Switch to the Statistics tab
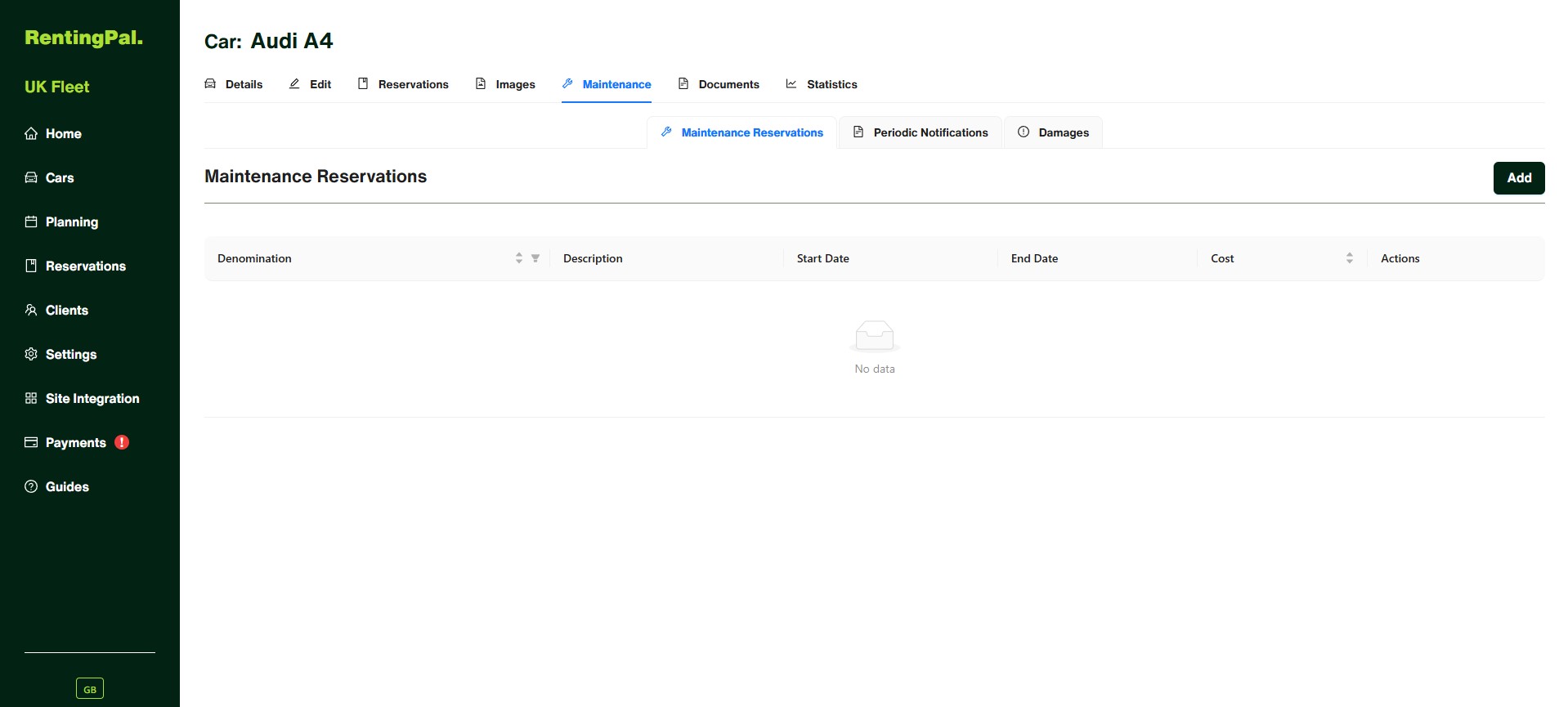 [822, 84]
